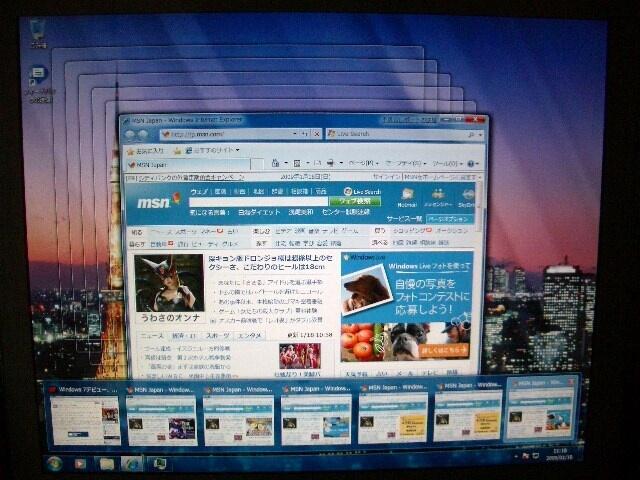Open the desktop shortcut below Recycle Bin
The width and height of the screenshot is (640, 480).
coord(39,84)
